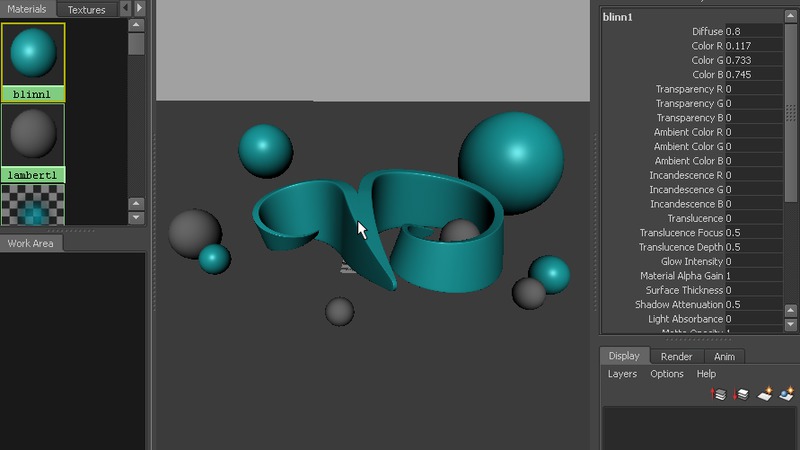
Task: Select the lambert1 material swatch
Action: point(33,136)
